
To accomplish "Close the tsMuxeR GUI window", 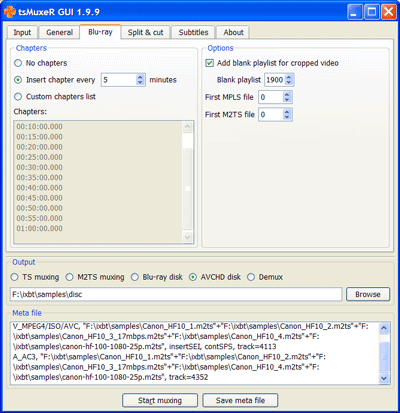I will [x=389, y=12].
